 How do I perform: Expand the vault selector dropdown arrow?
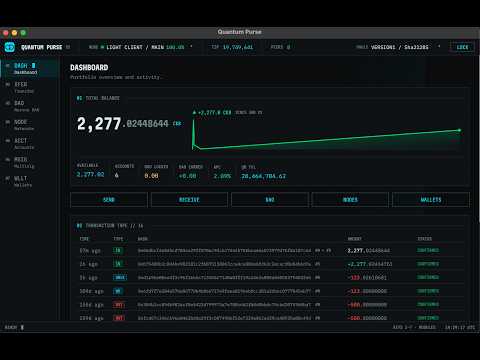439,47
